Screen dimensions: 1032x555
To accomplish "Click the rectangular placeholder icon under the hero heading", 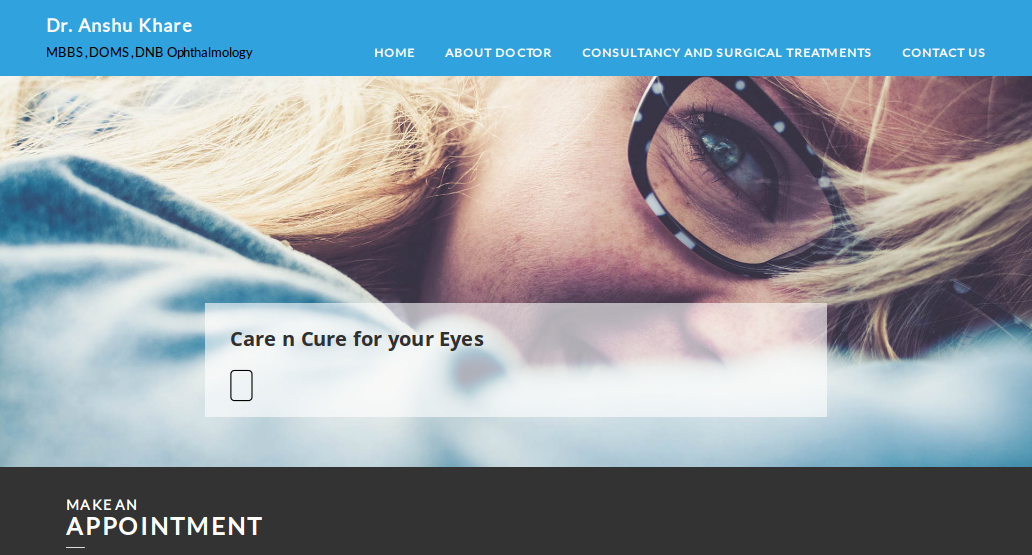I will pos(241,385).
